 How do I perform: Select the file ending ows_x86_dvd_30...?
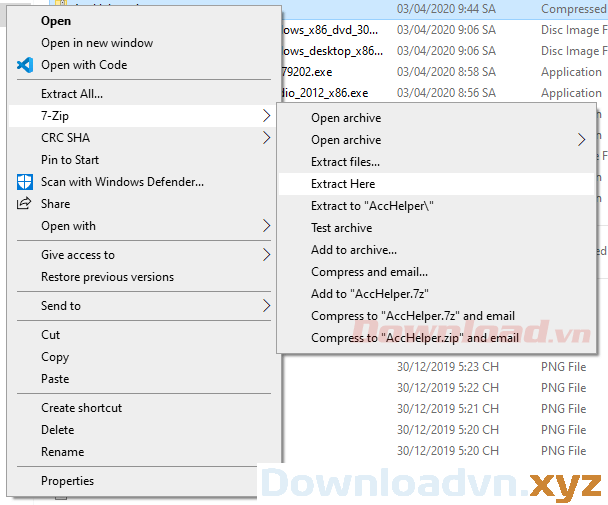pos(330,30)
